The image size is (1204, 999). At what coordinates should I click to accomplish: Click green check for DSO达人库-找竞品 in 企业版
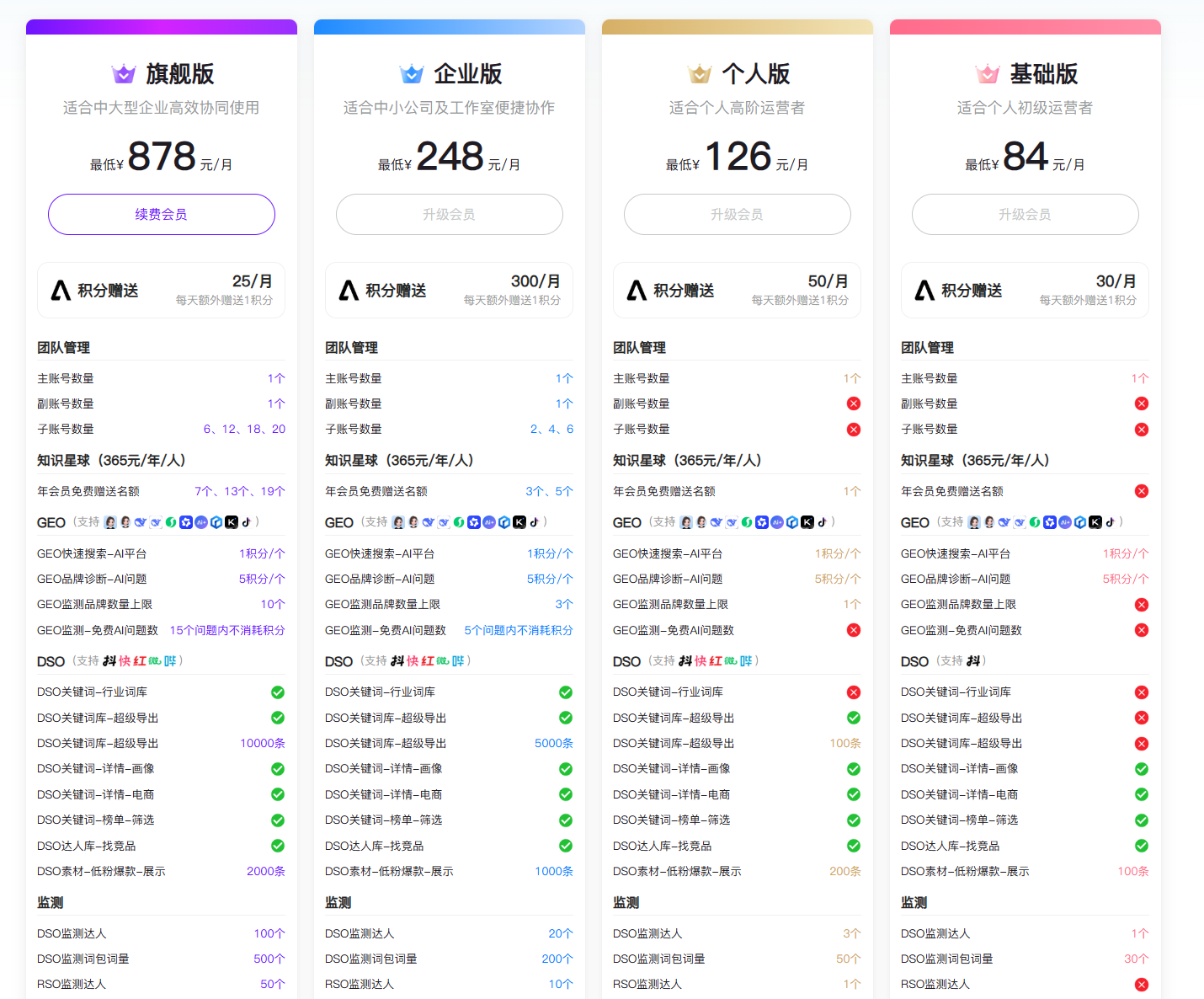566,846
